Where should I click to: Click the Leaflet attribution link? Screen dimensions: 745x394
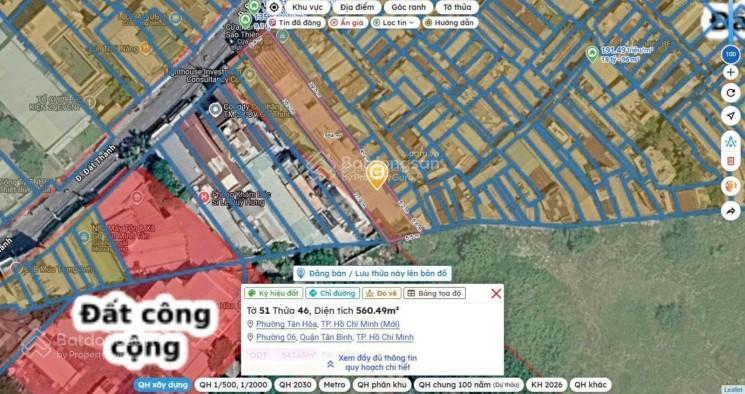click(734, 390)
